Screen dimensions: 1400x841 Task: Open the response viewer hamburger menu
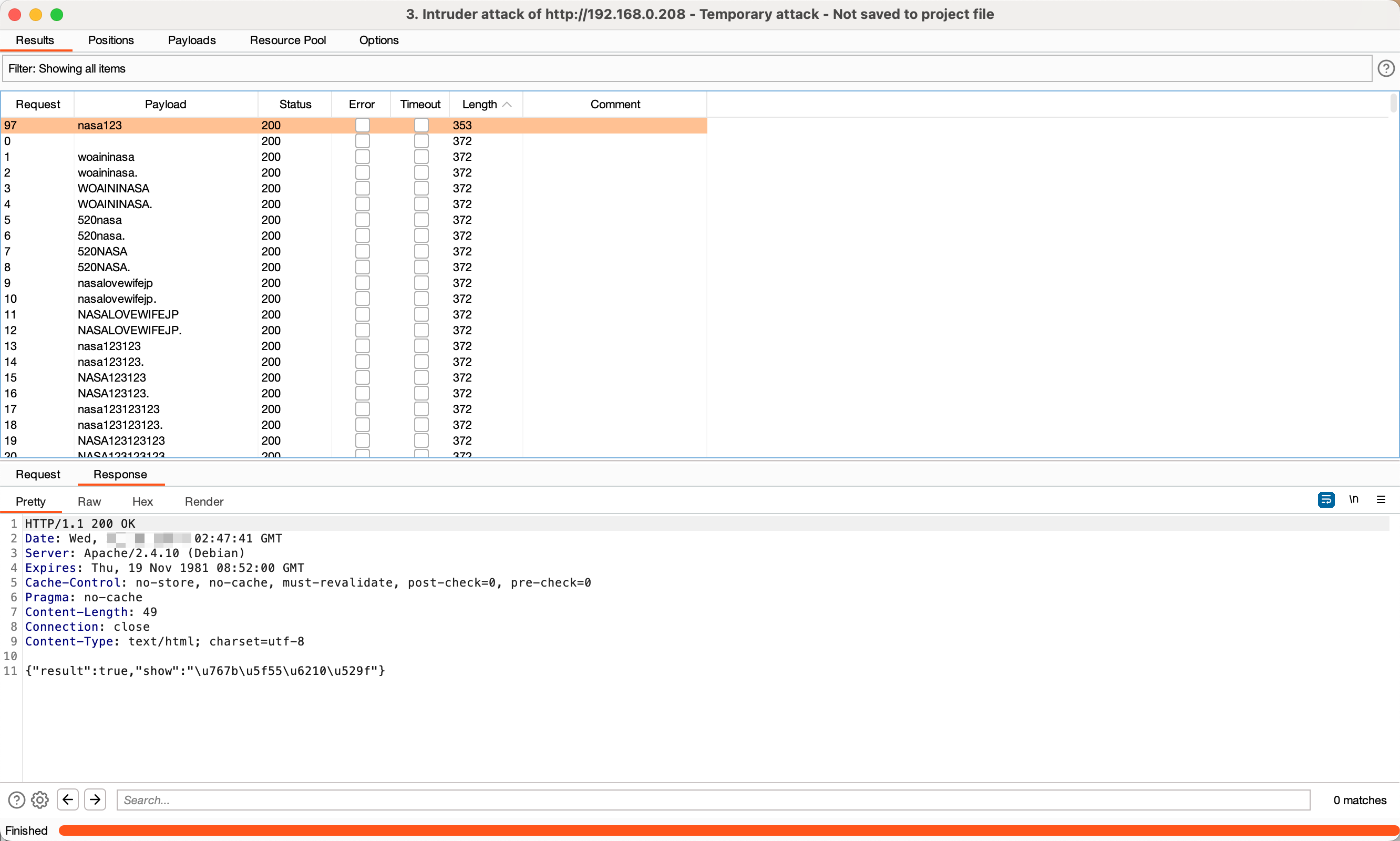pos(1381,499)
